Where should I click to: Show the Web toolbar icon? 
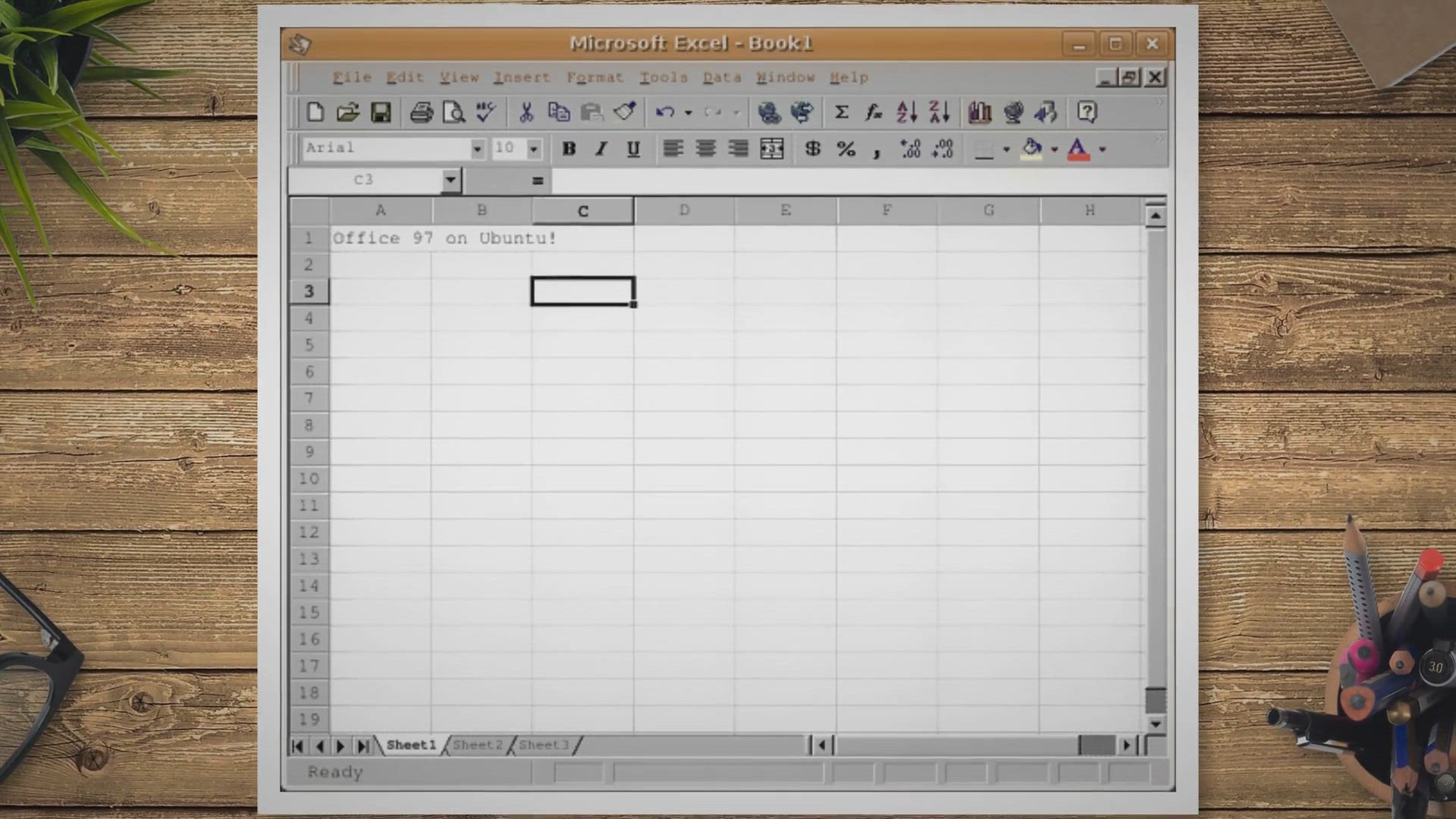(802, 112)
